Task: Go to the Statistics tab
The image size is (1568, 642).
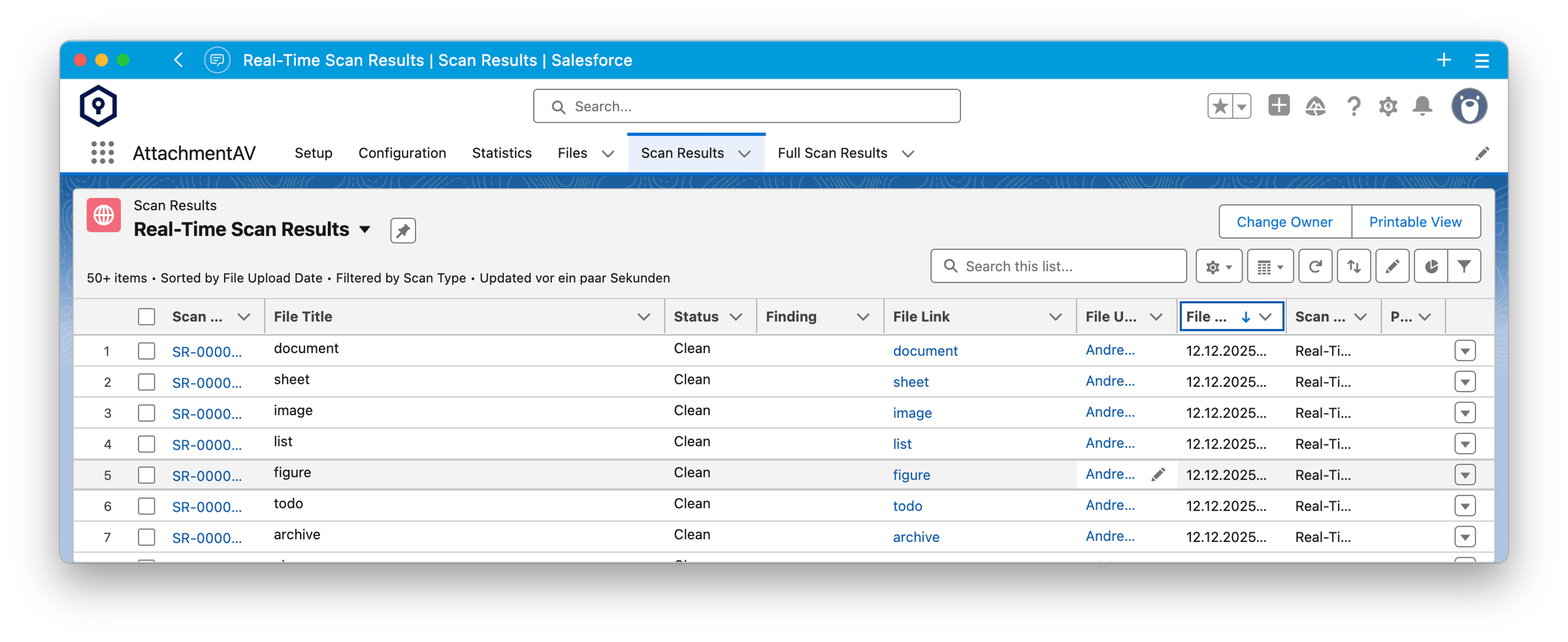Action: click(502, 153)
